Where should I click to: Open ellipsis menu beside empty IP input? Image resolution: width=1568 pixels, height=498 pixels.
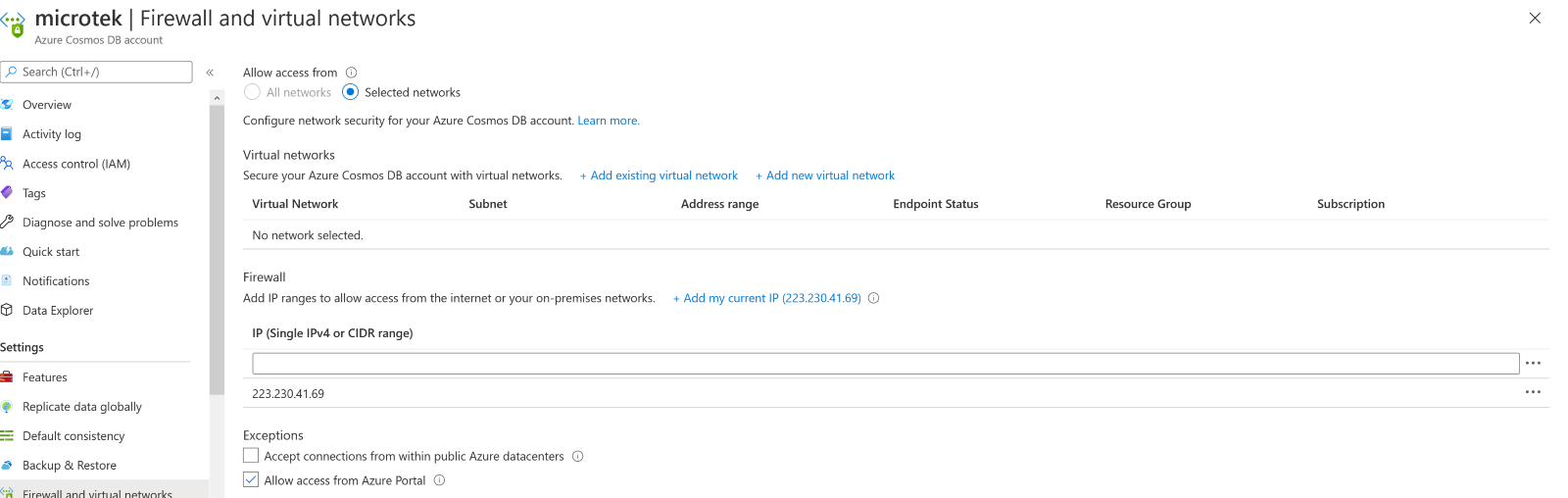coord(1533,364)
